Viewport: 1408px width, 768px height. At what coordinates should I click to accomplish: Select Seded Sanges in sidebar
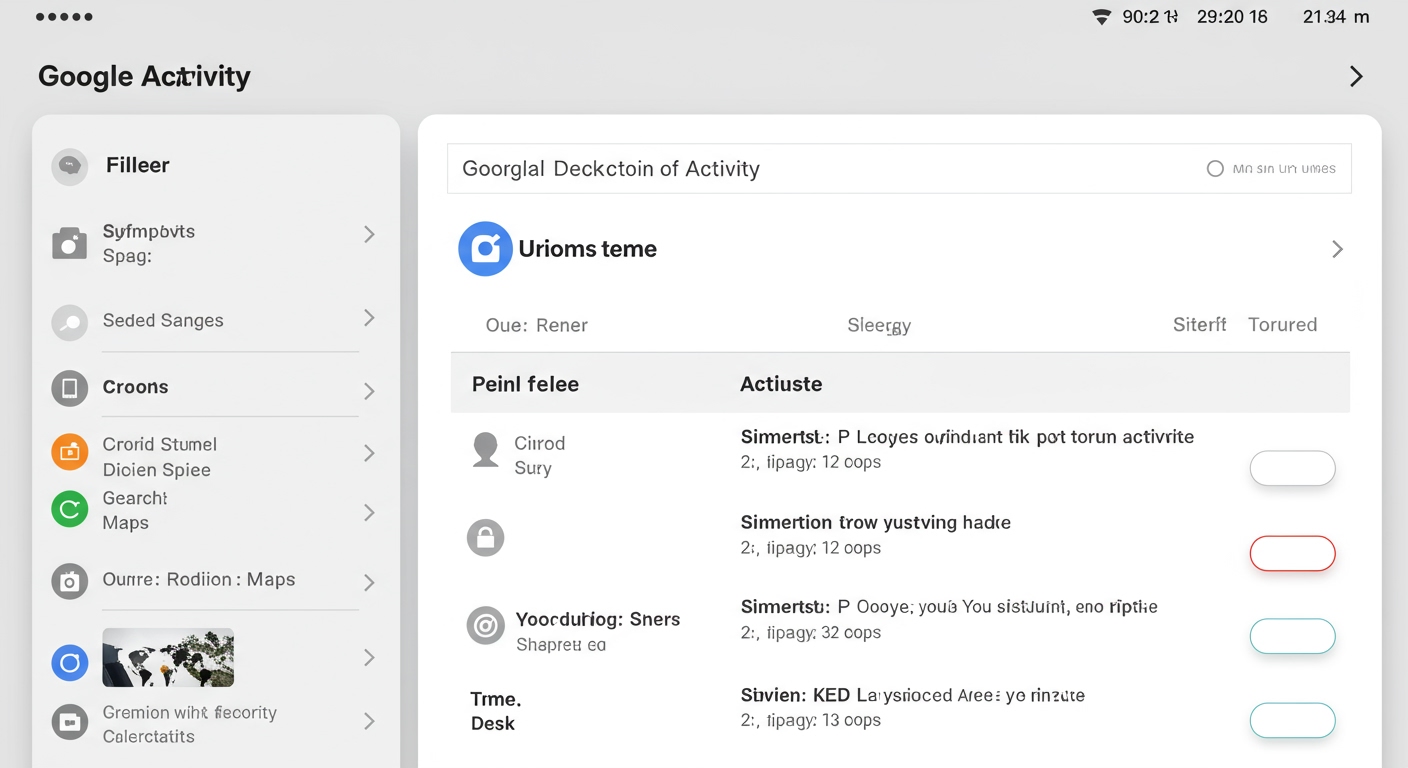163,320
